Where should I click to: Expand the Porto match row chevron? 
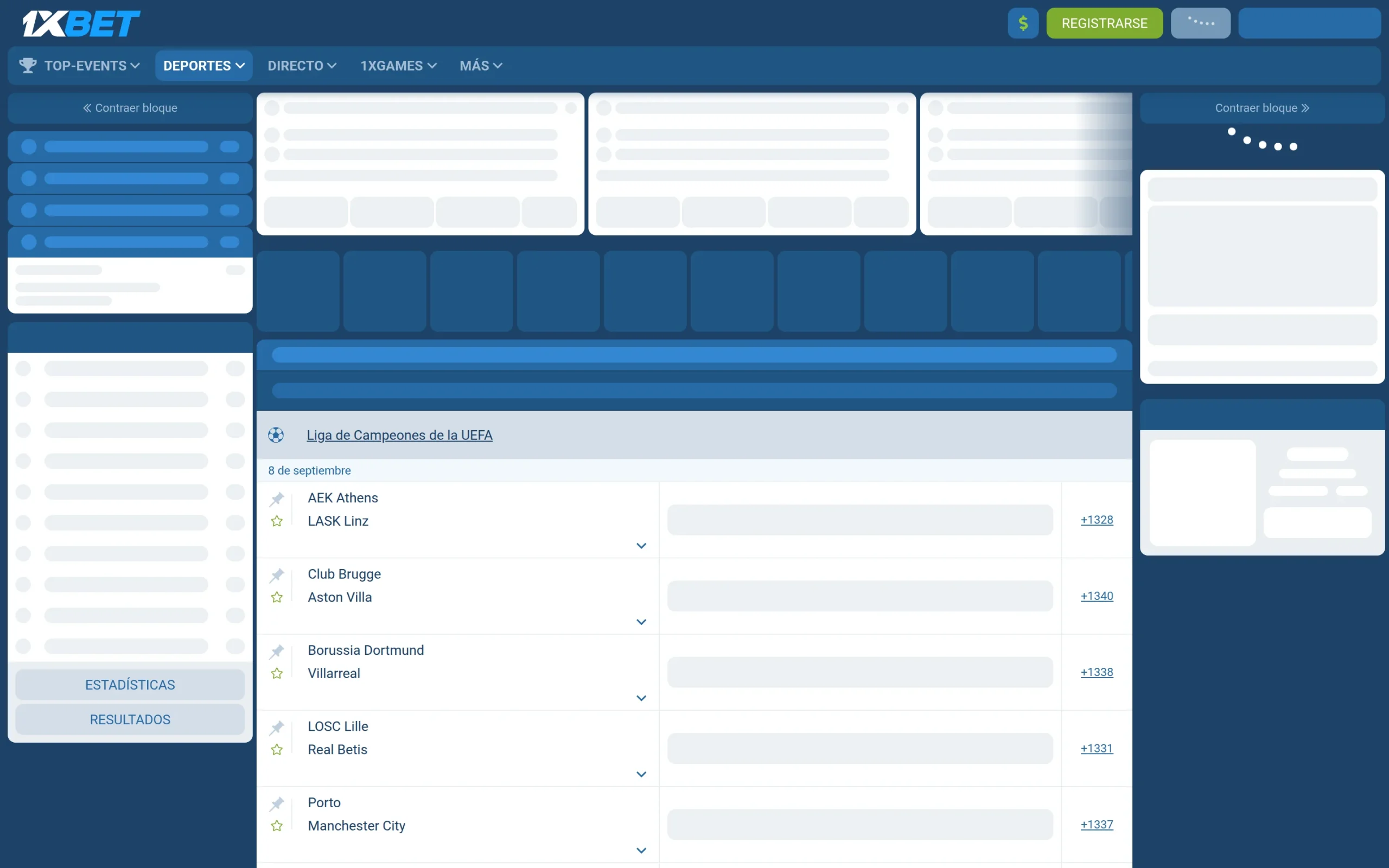(641, 851)
